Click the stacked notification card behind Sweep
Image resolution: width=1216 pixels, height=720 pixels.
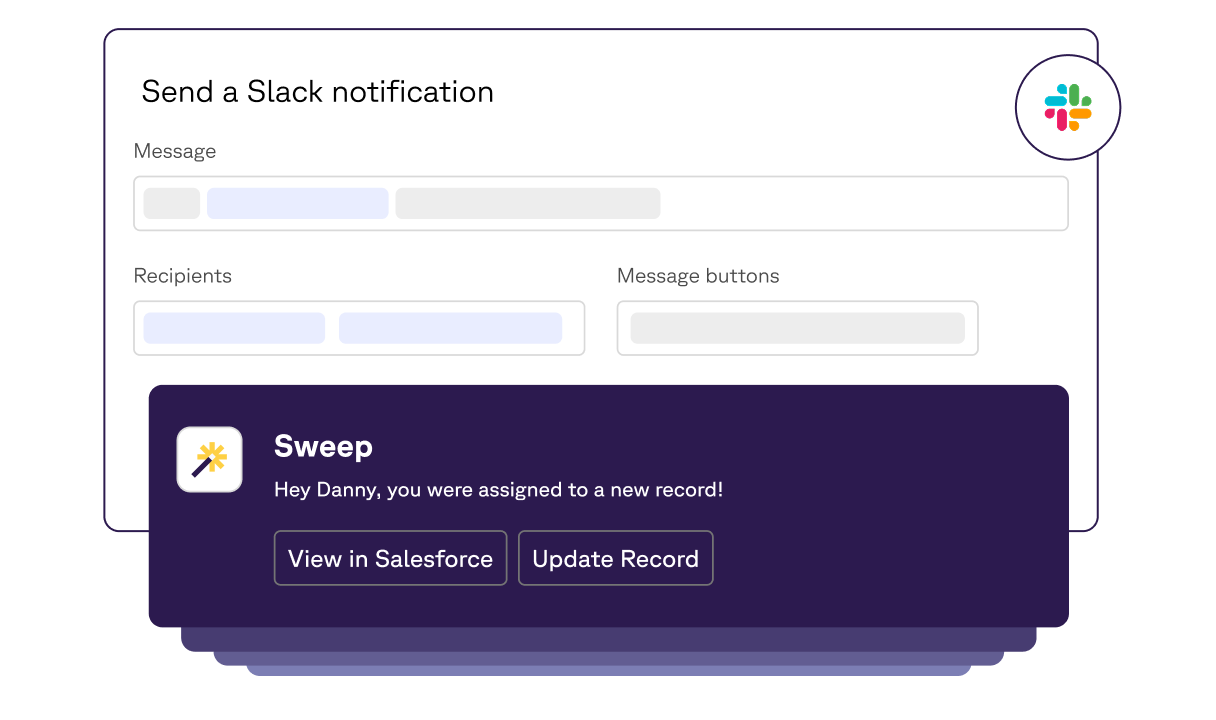coord(608,640)
